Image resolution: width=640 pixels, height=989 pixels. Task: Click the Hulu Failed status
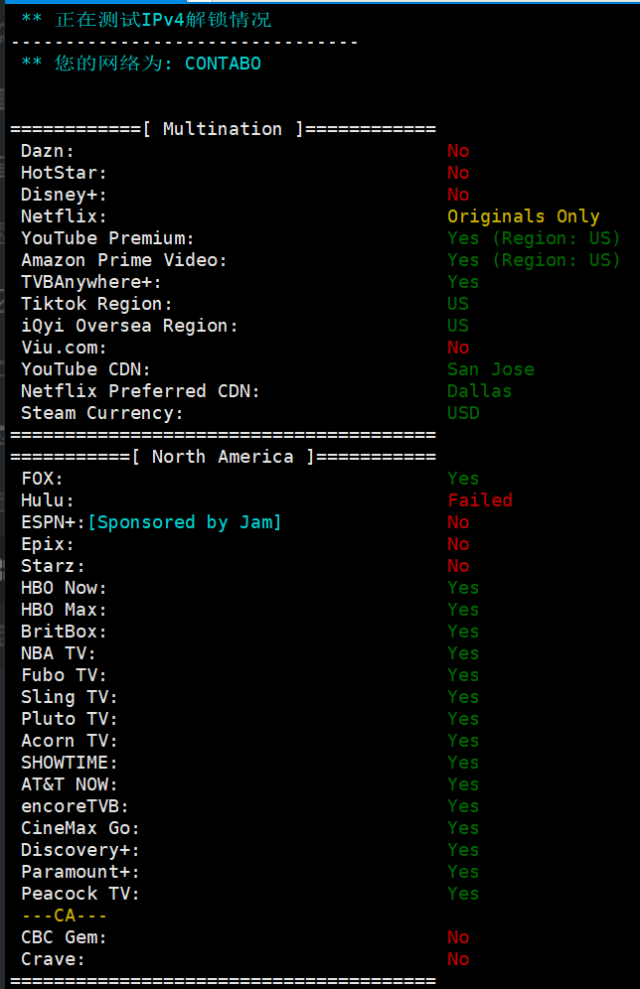tap(480, 500)
